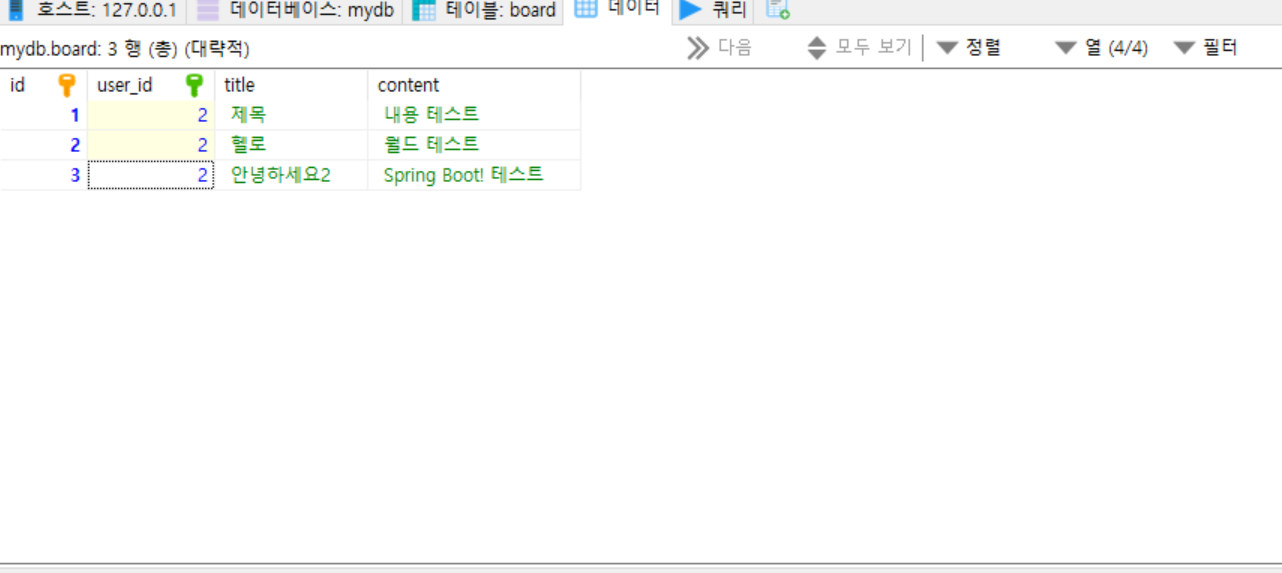Click the green foreign key icon

[194, 85]
